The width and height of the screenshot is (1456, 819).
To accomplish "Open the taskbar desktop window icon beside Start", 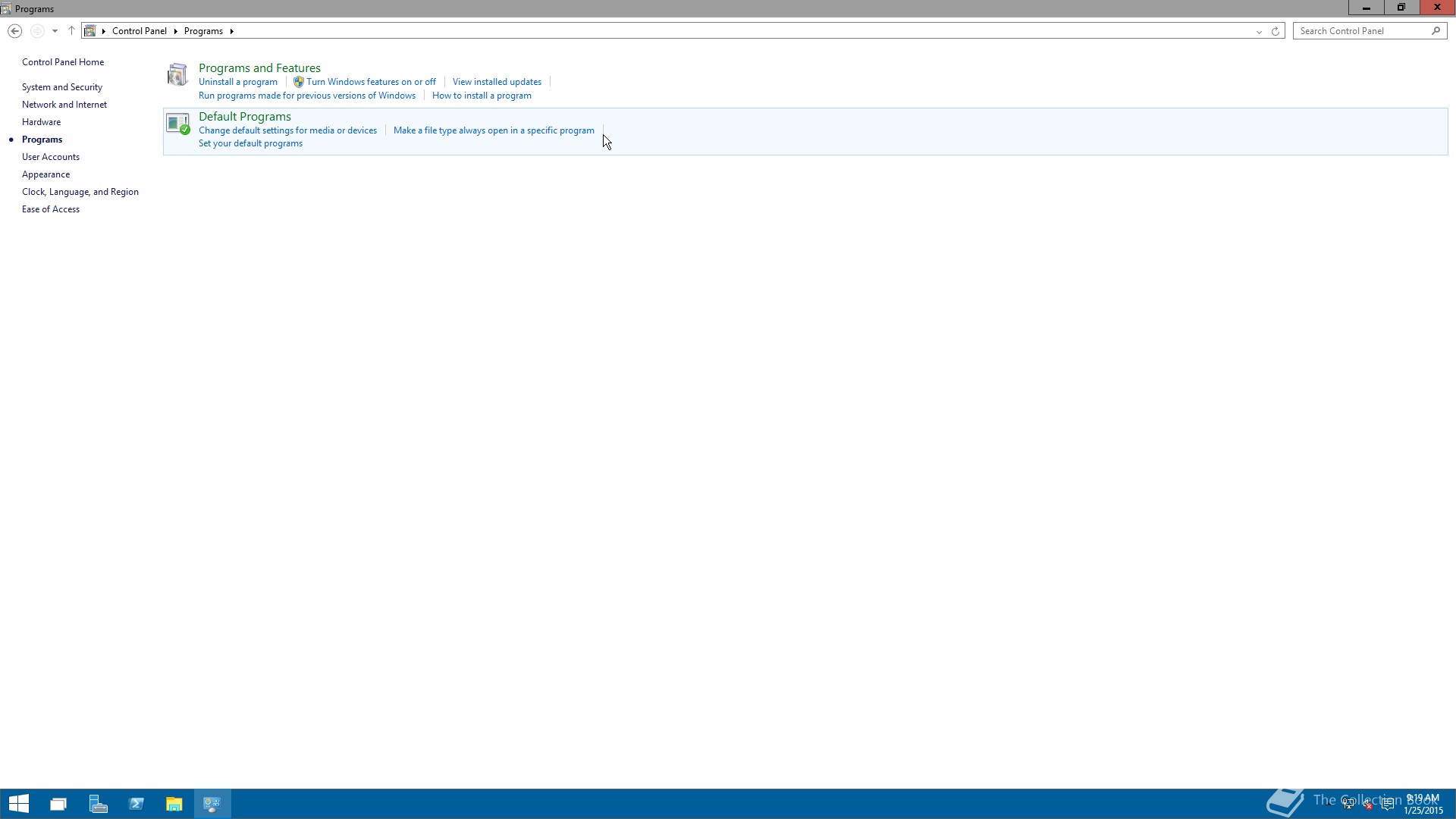I will [58, 804].
